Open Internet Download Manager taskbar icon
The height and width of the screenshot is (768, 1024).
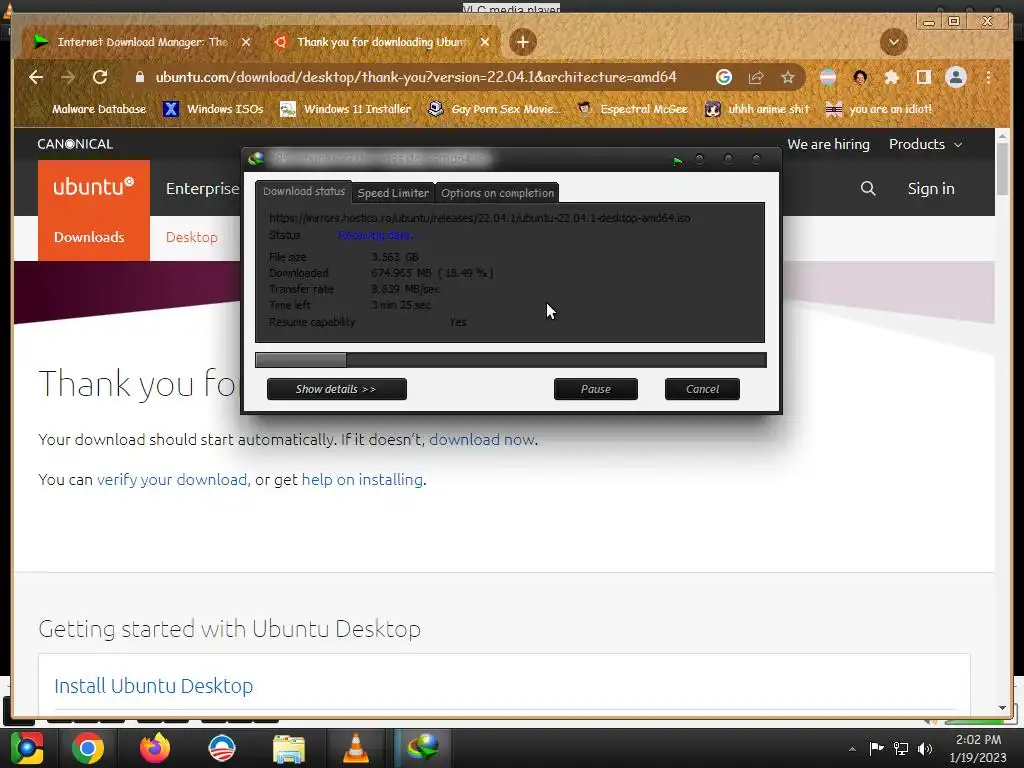(423, 748)
